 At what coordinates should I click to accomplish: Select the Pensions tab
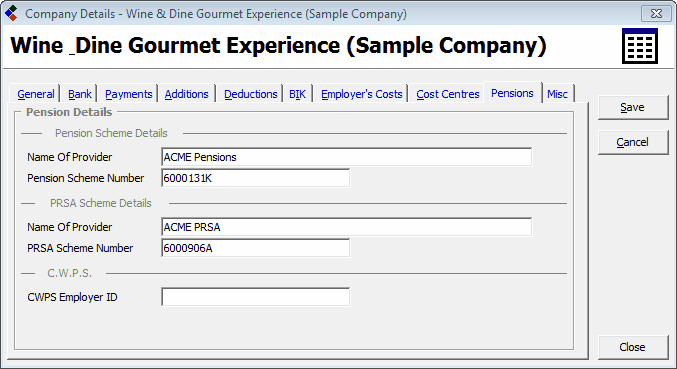pyautogui.click(x=512, y=93)
